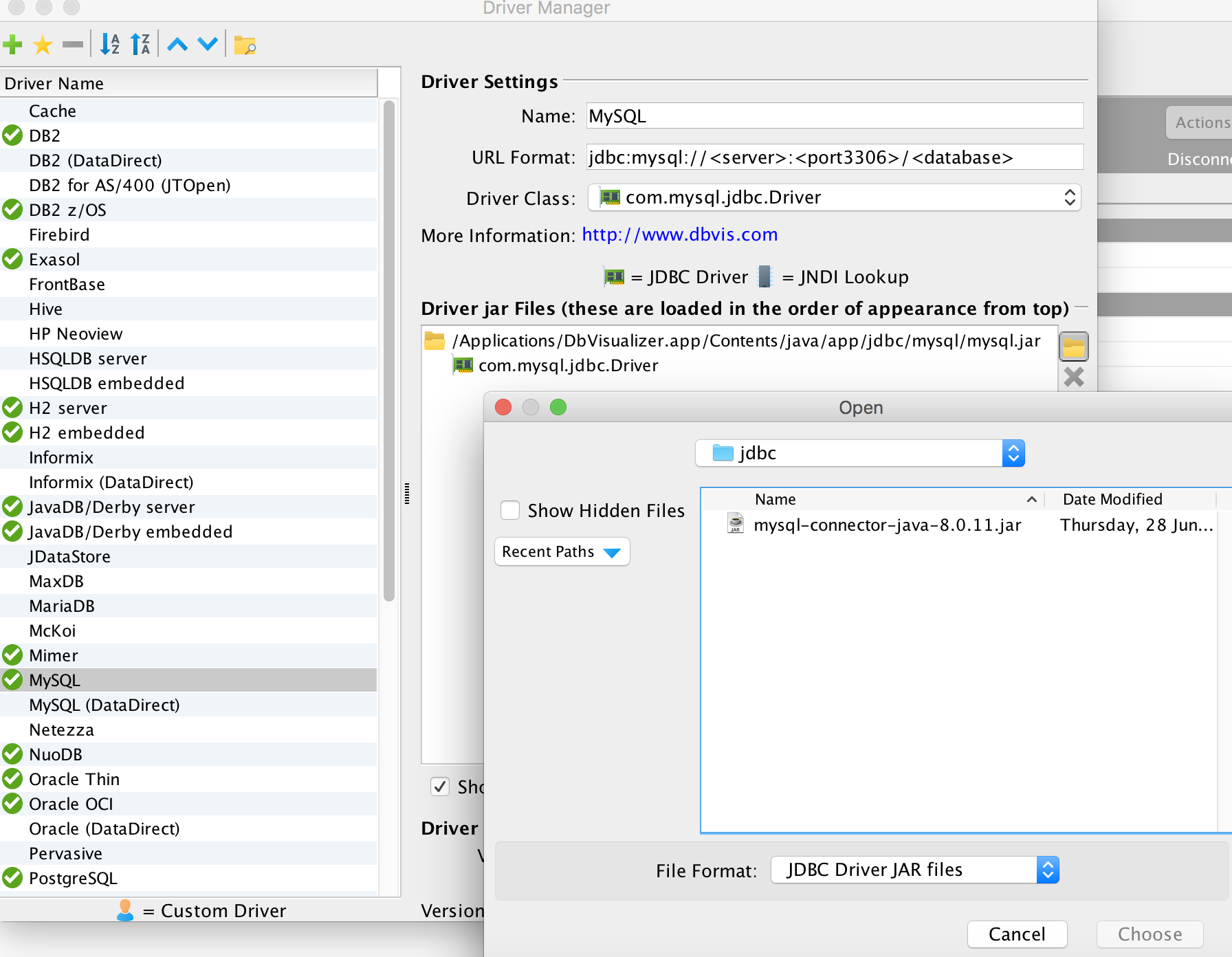
Task: Remove driver with the minus icon
Action: click(72, 45)
